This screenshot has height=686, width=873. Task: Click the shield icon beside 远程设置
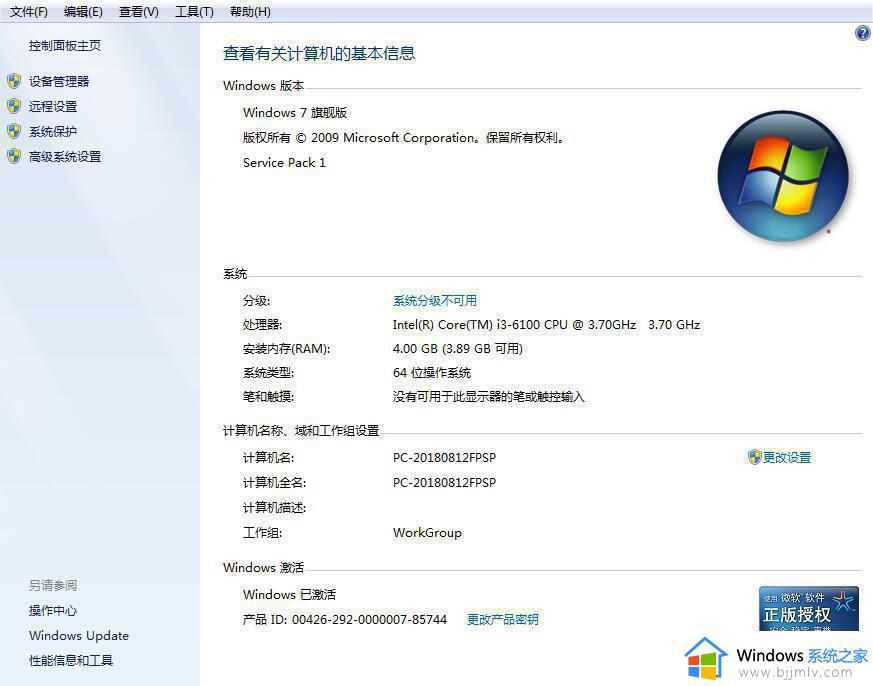point(14,106)
